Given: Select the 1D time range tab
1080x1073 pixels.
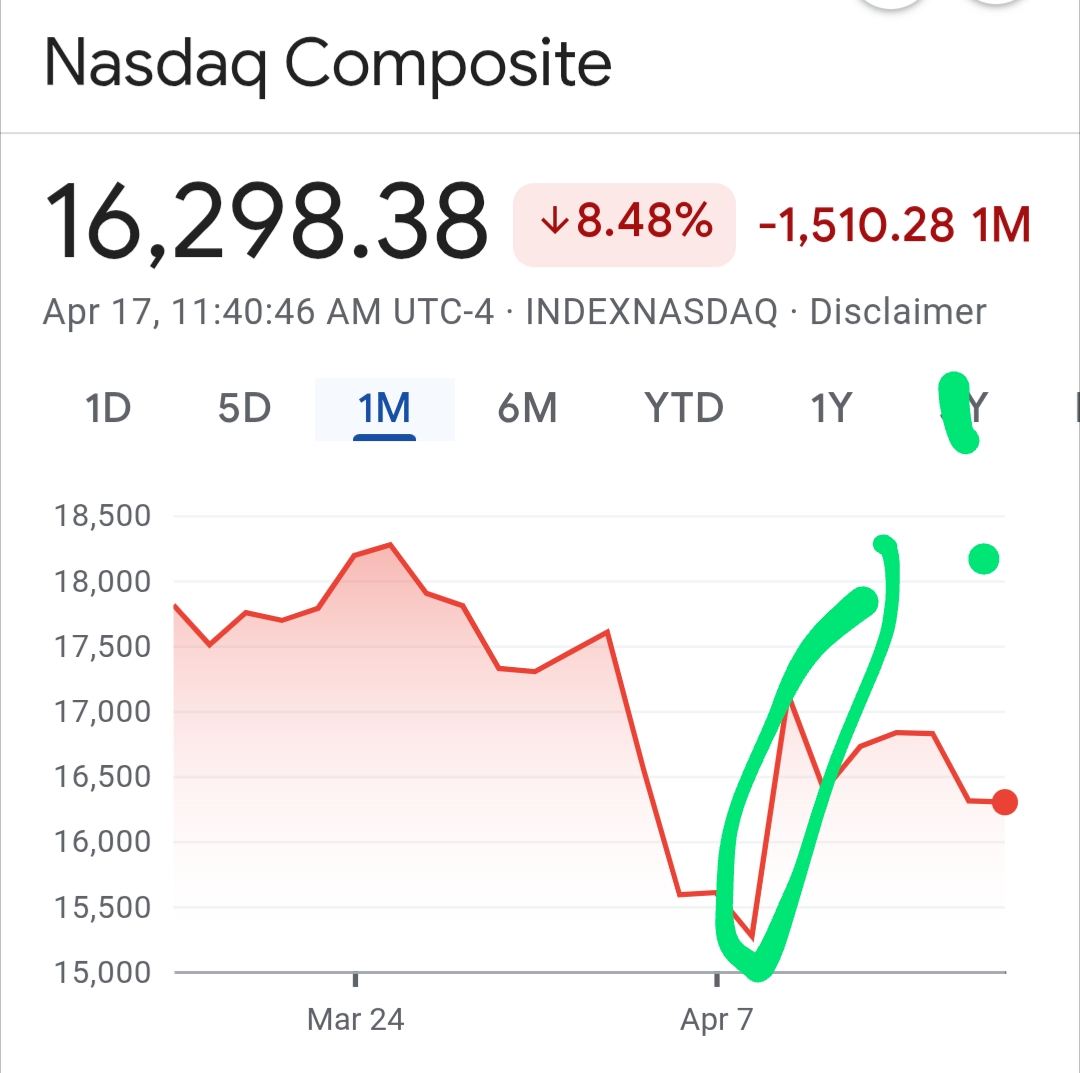Looking at the screenshot, I should [x=108, y=408].
